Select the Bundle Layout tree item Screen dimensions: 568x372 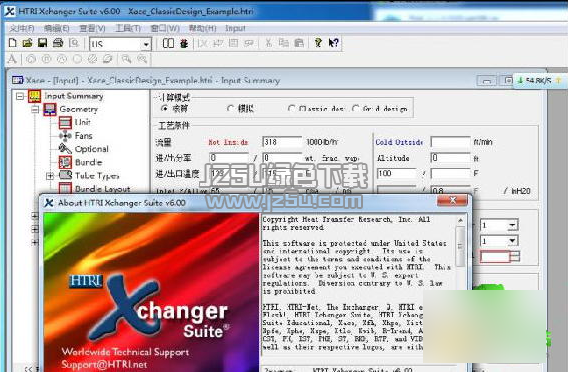pyautogui.click(x=102, y=189)
